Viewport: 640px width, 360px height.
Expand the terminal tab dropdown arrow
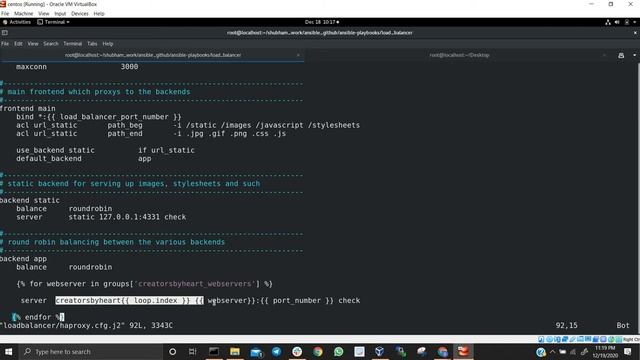(x=634, y=55)
